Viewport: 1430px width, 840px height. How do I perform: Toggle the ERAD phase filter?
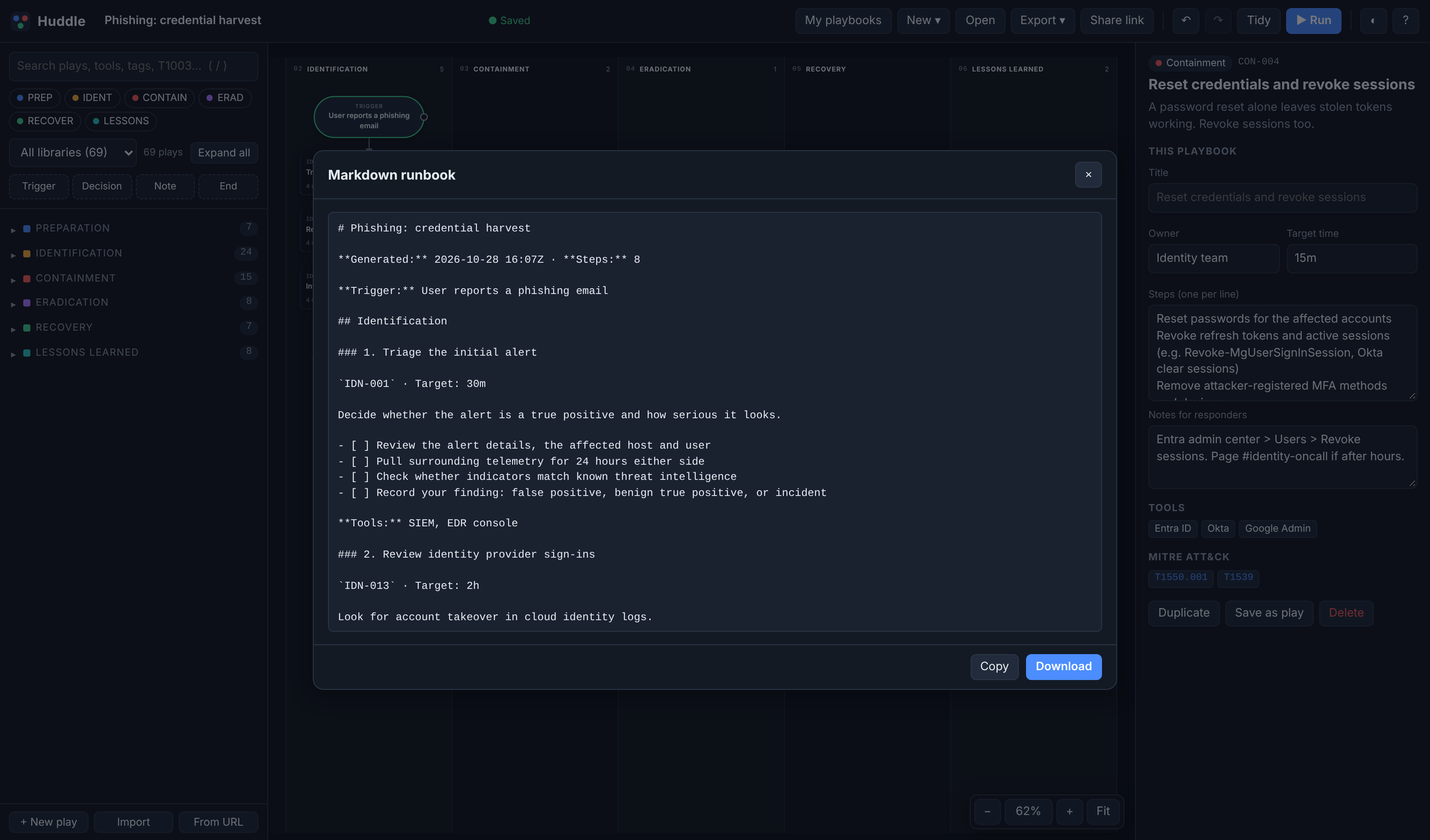[x=225, y=98]
